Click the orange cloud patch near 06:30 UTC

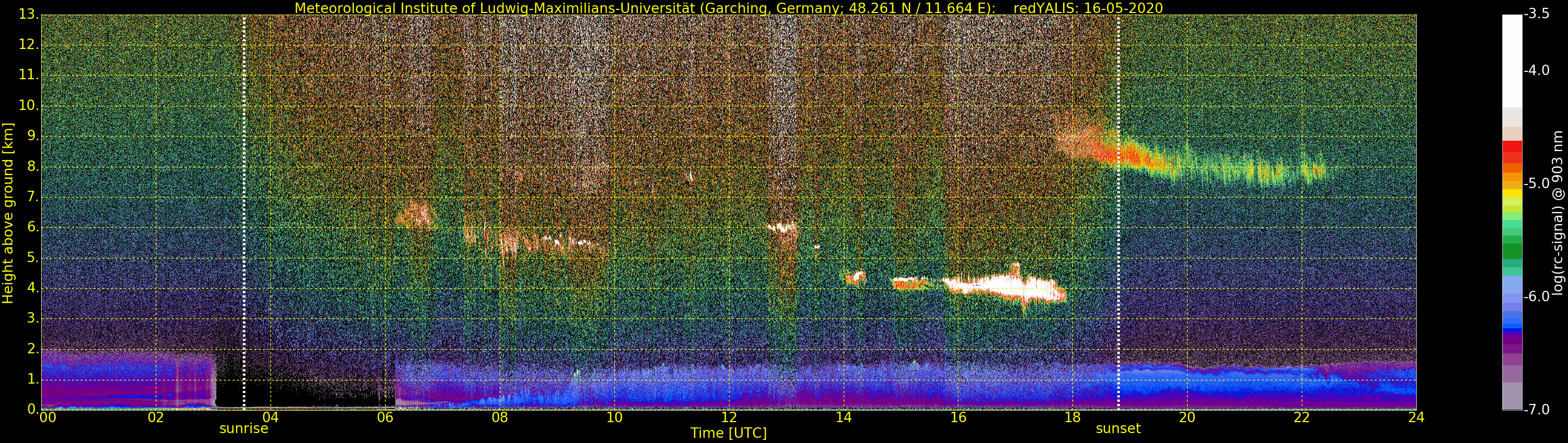point(415,215)
